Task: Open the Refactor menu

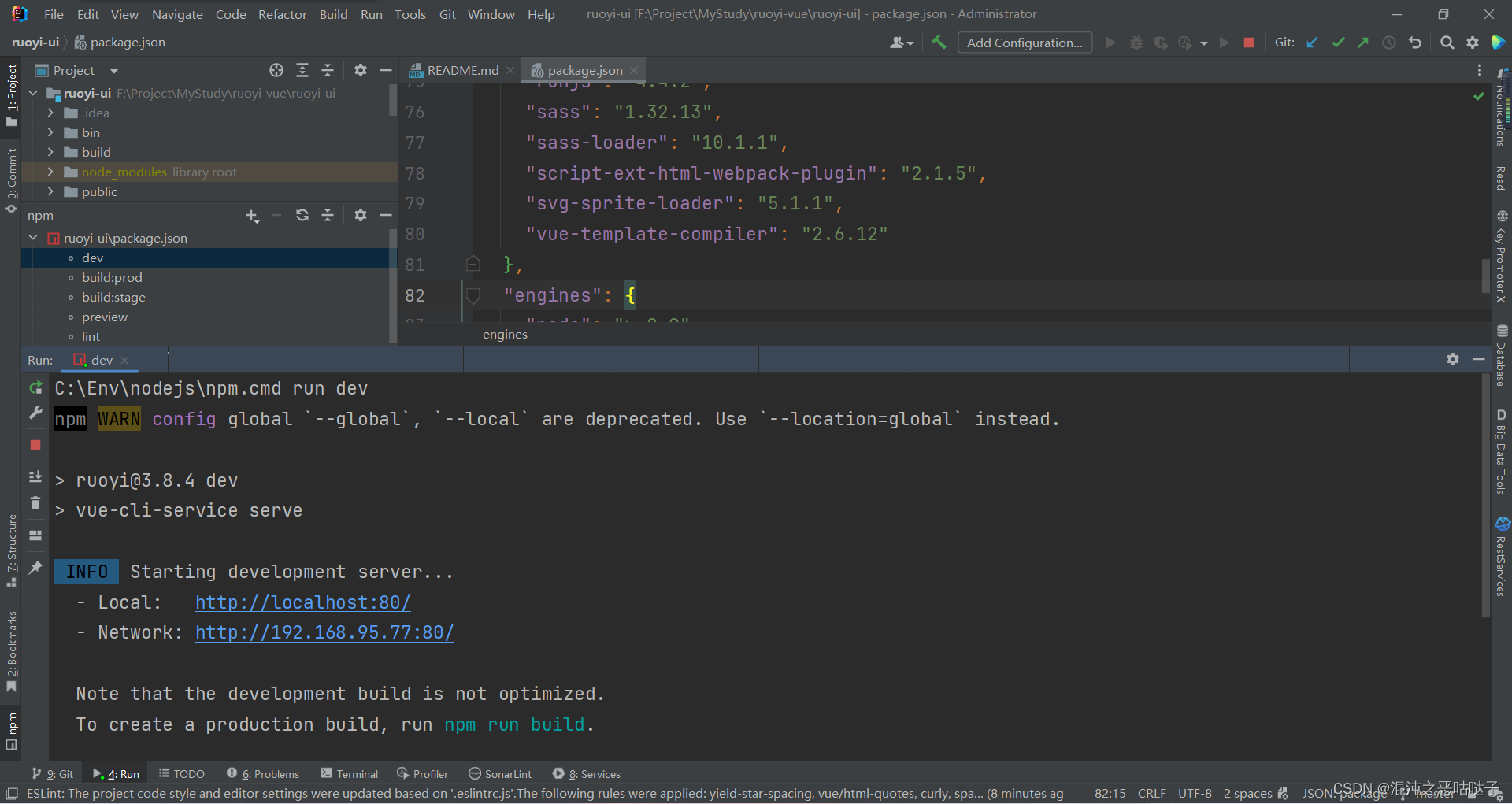Action: [282, 14]
